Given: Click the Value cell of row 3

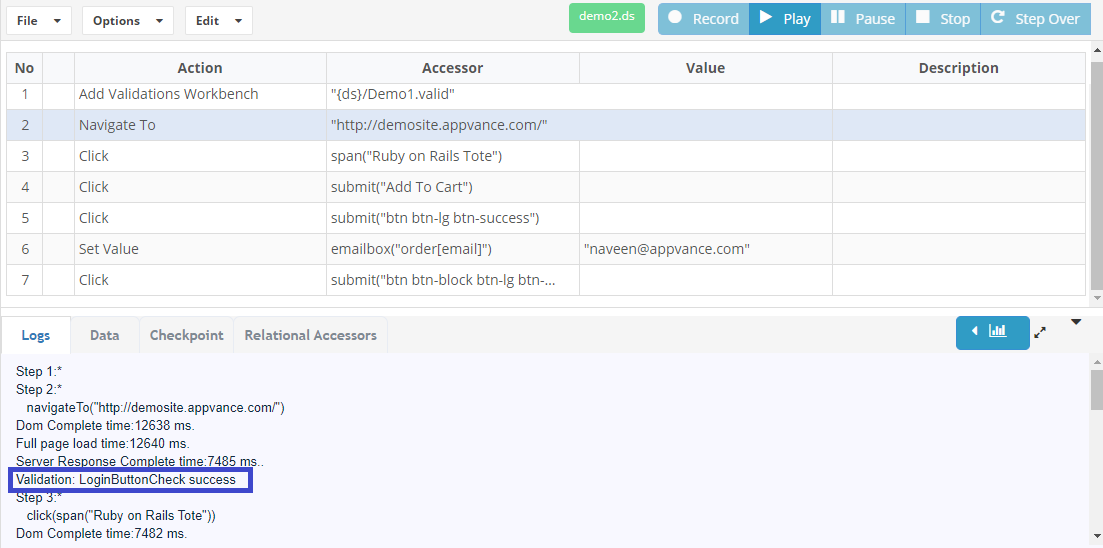Looking at the screenshot, I should 706,156.
